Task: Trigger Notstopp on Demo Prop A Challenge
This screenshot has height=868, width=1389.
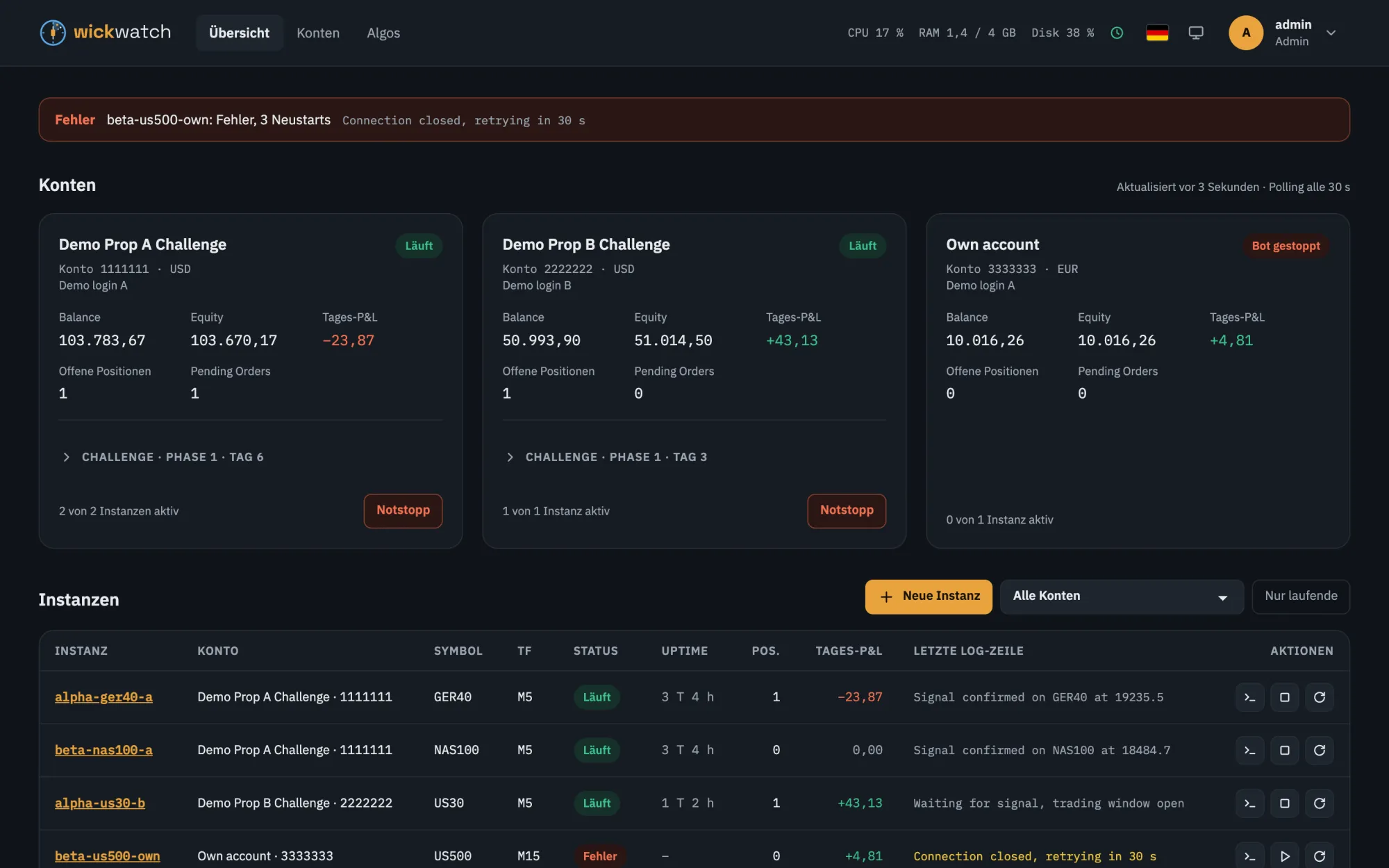Action: pos(403,510)
